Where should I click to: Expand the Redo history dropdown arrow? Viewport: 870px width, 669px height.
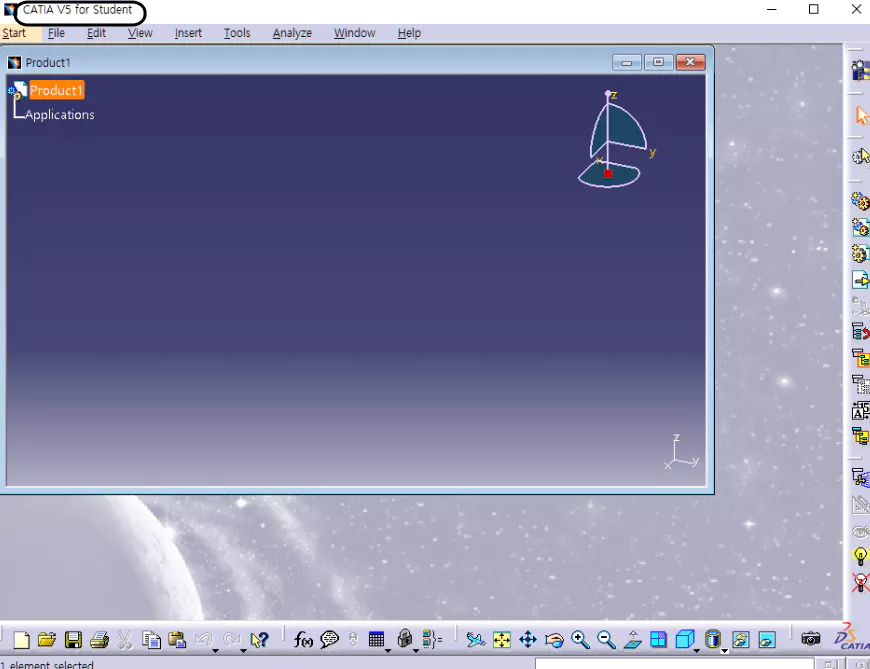[243, 650]
